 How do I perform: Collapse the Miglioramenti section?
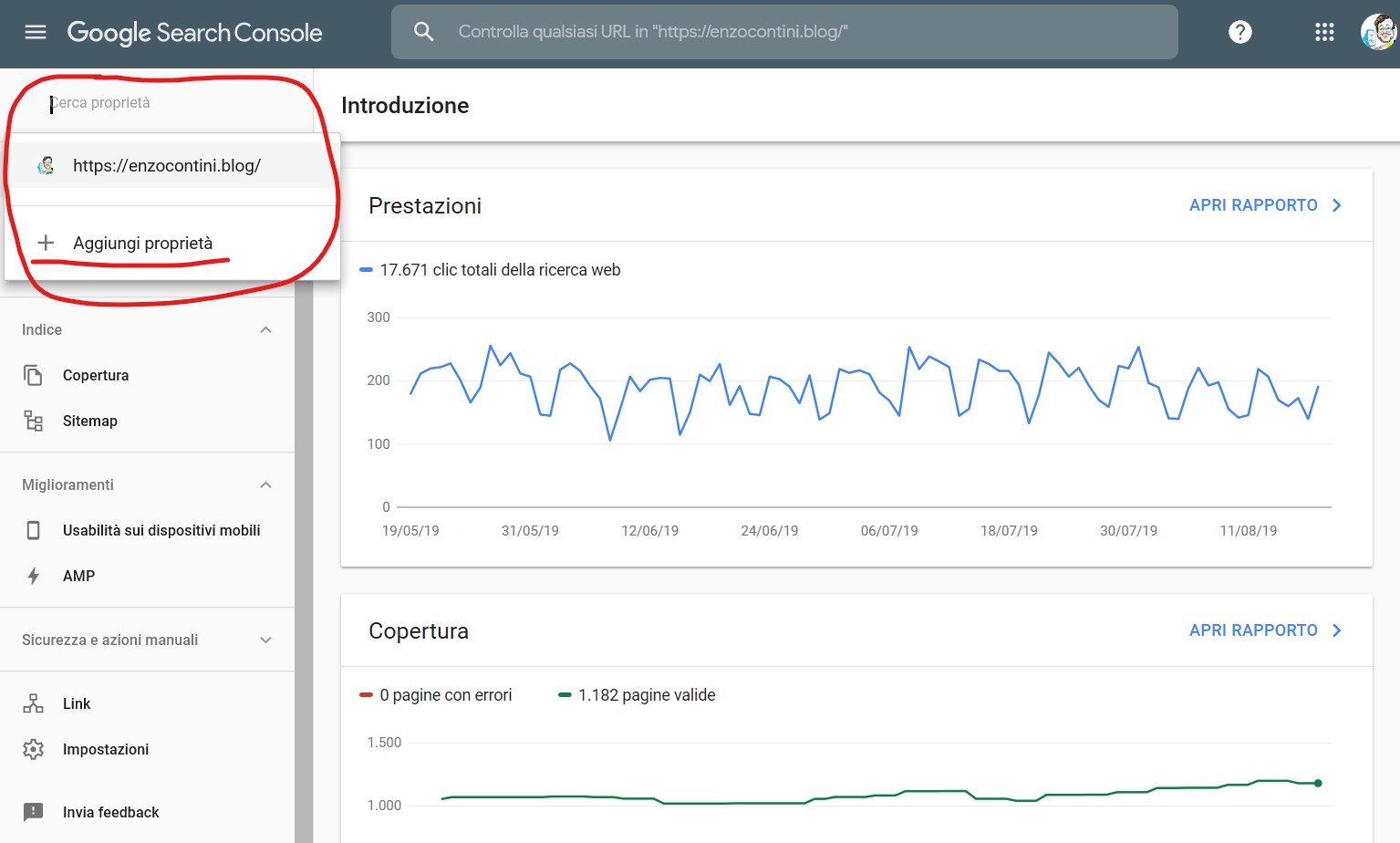(265, 484)
